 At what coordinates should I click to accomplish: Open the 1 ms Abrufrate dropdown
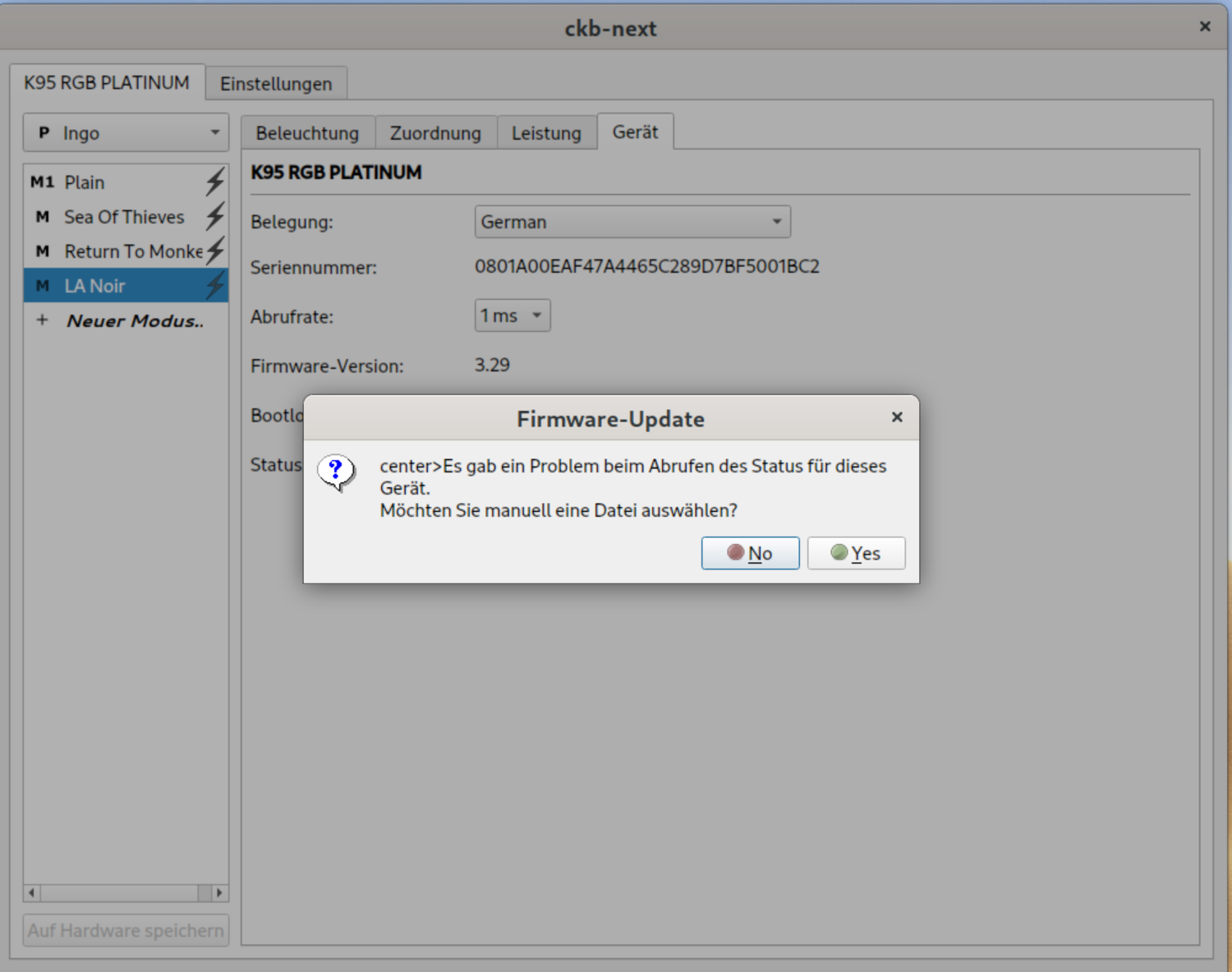[x=512, y=315]
